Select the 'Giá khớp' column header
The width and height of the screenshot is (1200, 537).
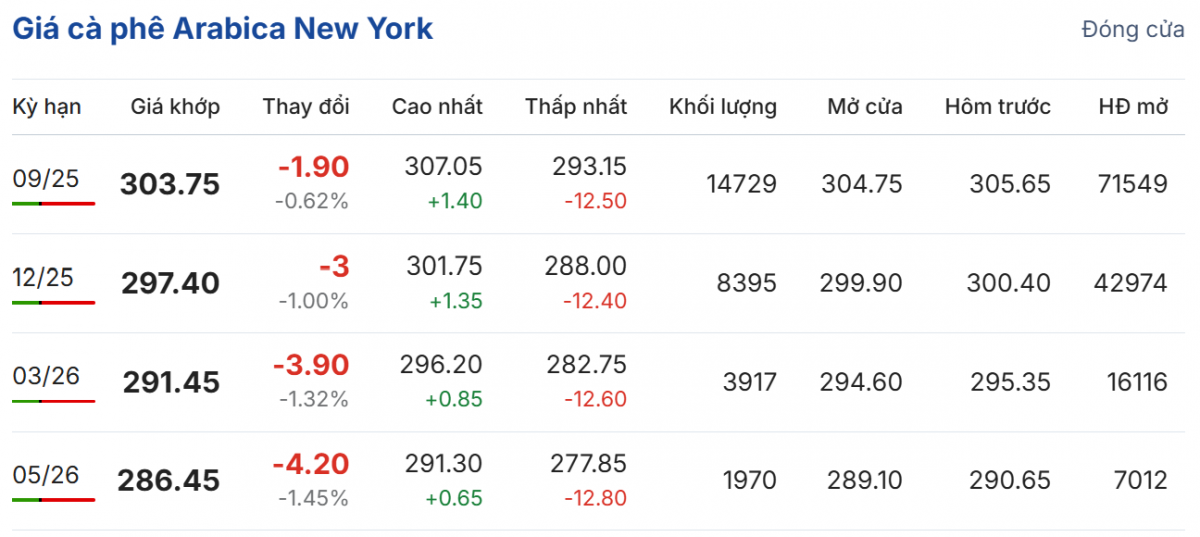point(175,107)
